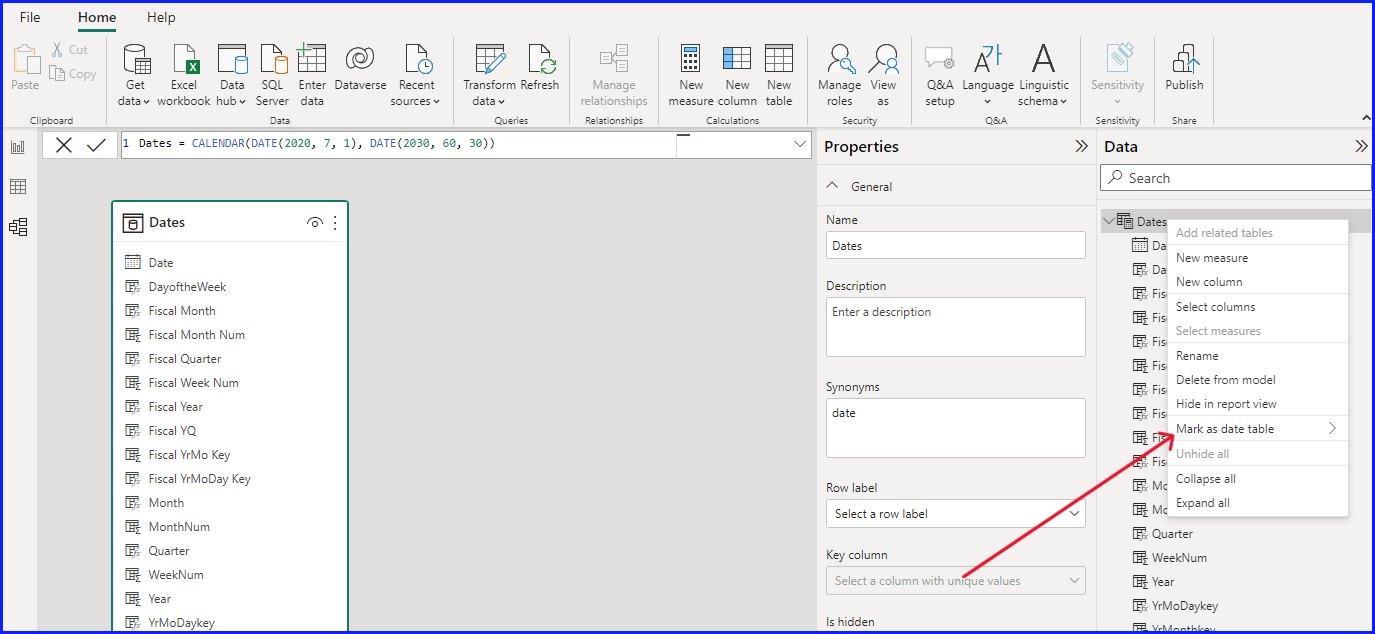Expand the formula bar dropdown
The width and height of the screenshot is (1375, 634).
click(x=800, y=144)
